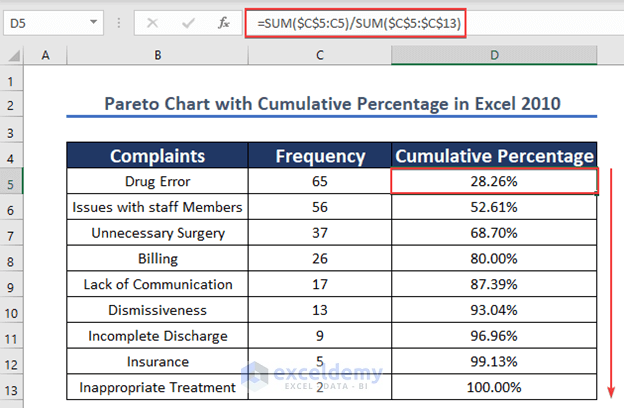Screen dimensions: 624x408
Task: Click the cell showing 28.26%
Action: 493,181
